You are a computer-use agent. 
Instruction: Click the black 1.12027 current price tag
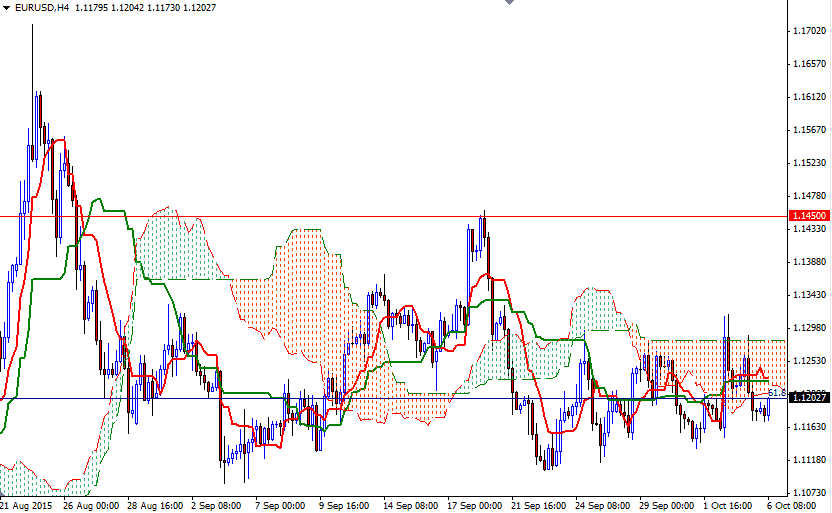click(x=808, y=398)
